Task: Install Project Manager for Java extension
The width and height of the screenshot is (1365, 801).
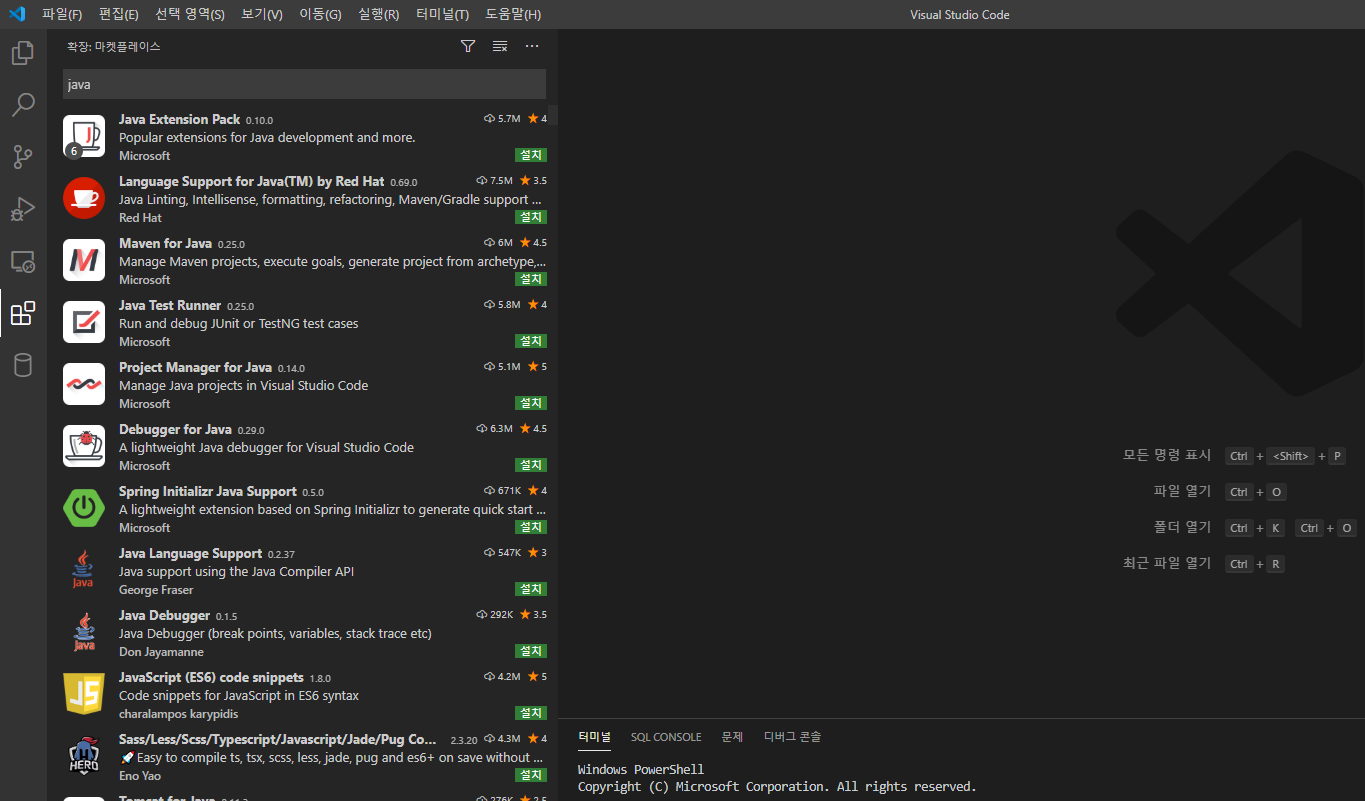Action: [531, 403]
